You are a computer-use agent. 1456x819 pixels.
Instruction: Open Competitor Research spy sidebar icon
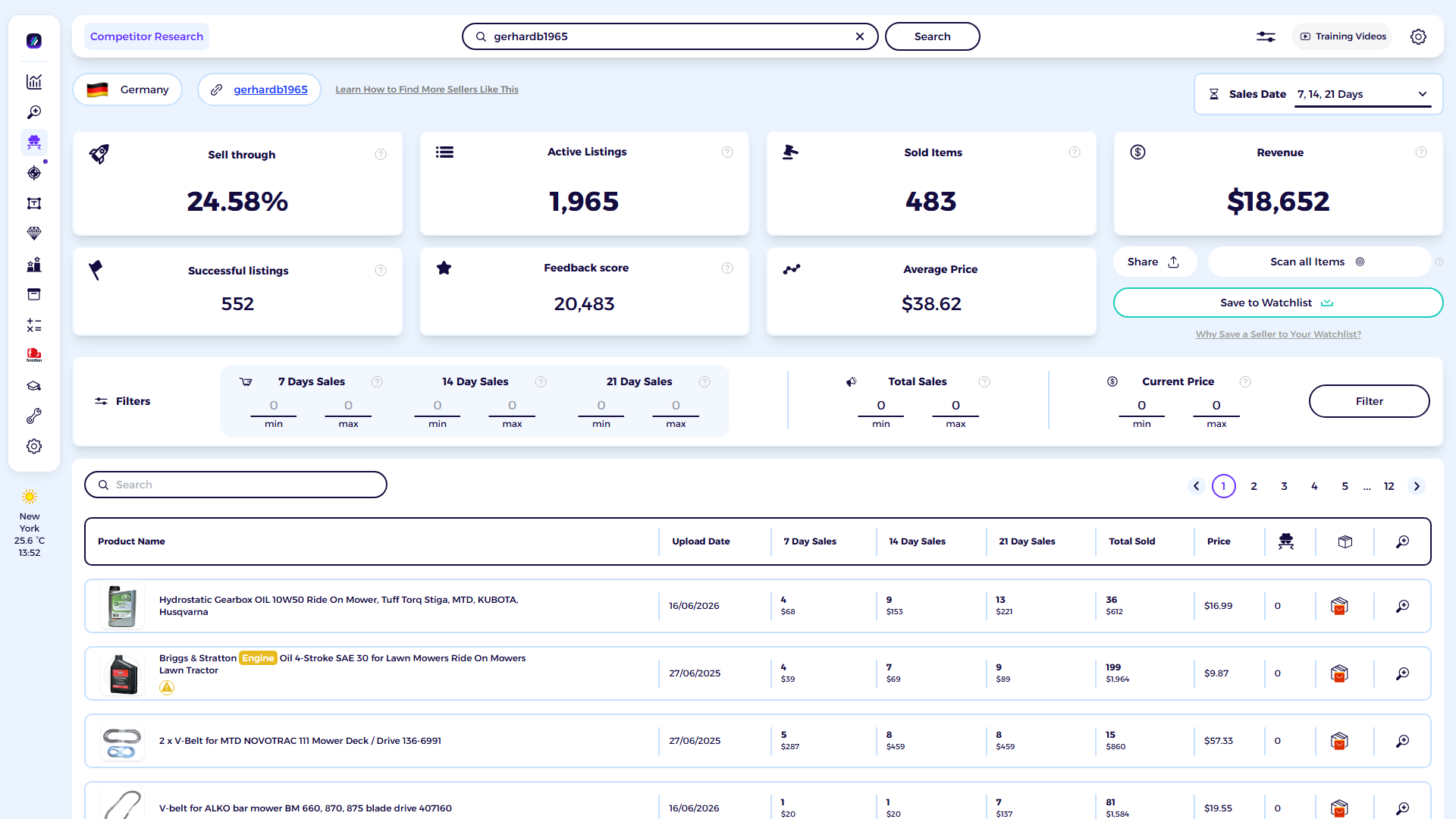click(34, 143)
